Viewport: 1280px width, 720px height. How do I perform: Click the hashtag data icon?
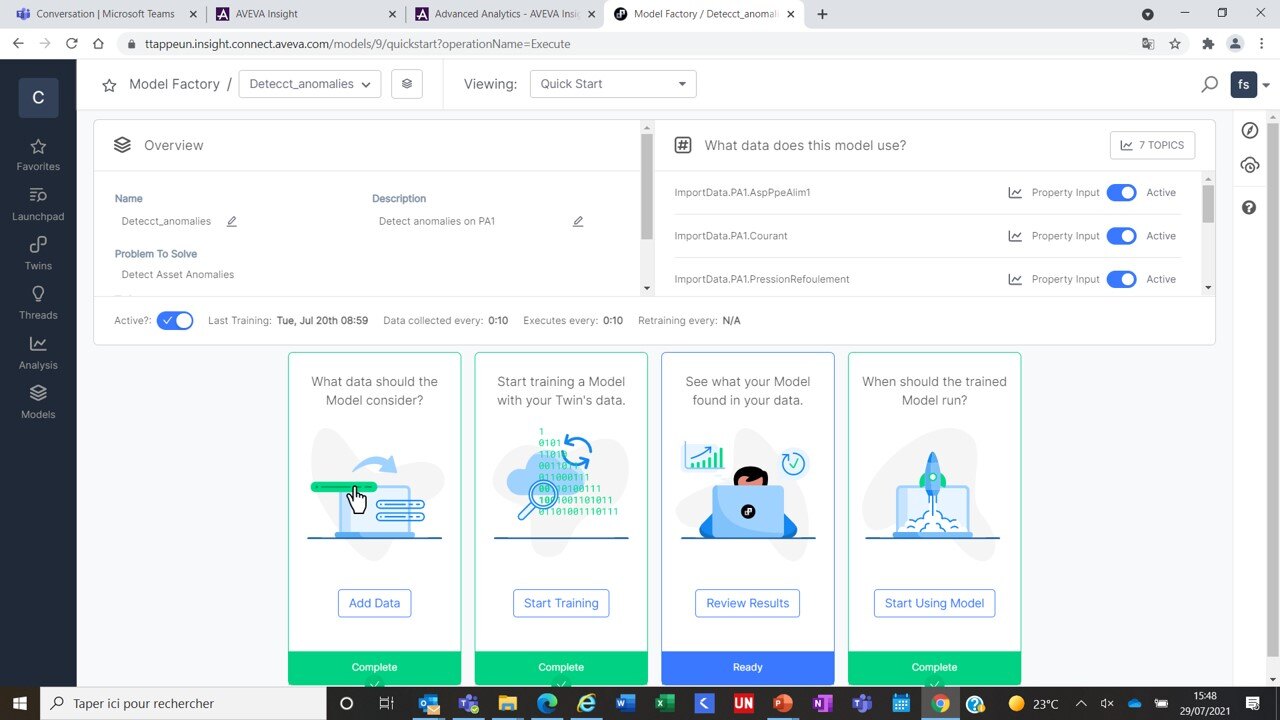point(683,145)
